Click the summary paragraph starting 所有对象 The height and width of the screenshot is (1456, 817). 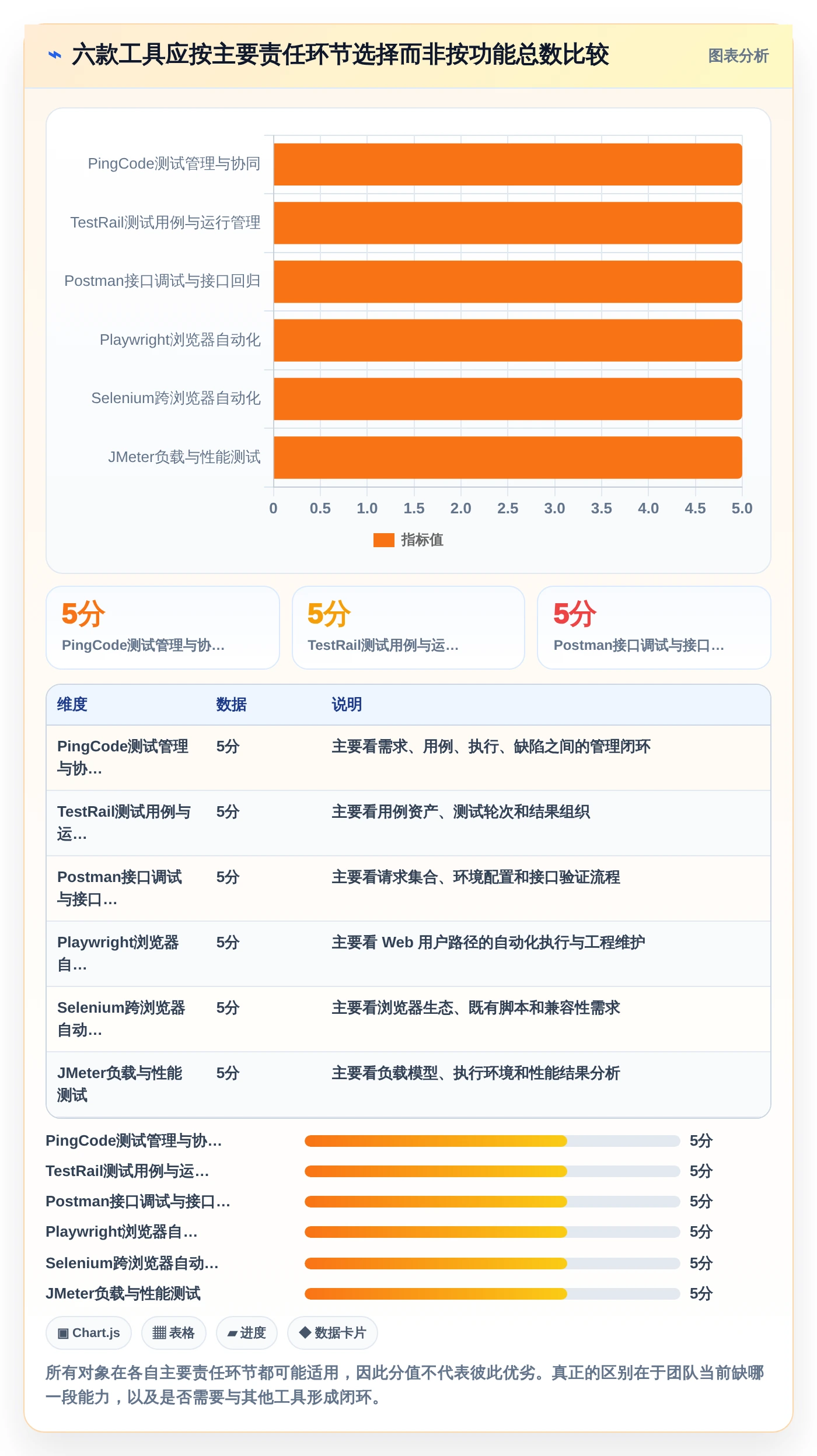pyautogui.click(x=405, y=1385)
